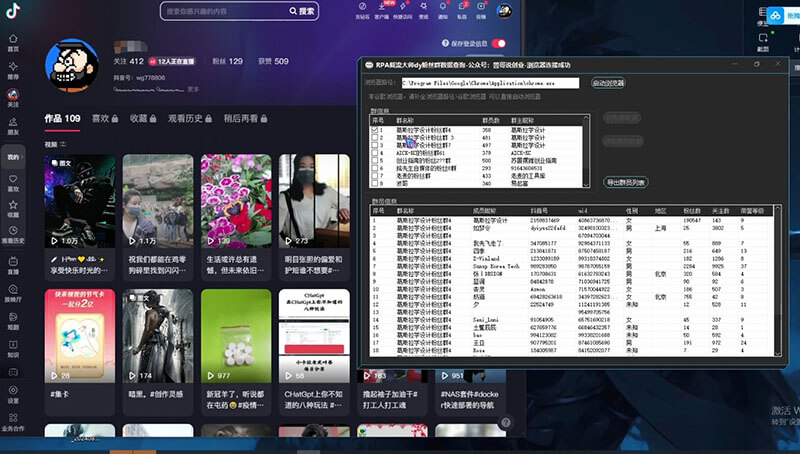Click the Douyin search input field
The width and height of the screenshot is (800, 454).
coord(224,11)
